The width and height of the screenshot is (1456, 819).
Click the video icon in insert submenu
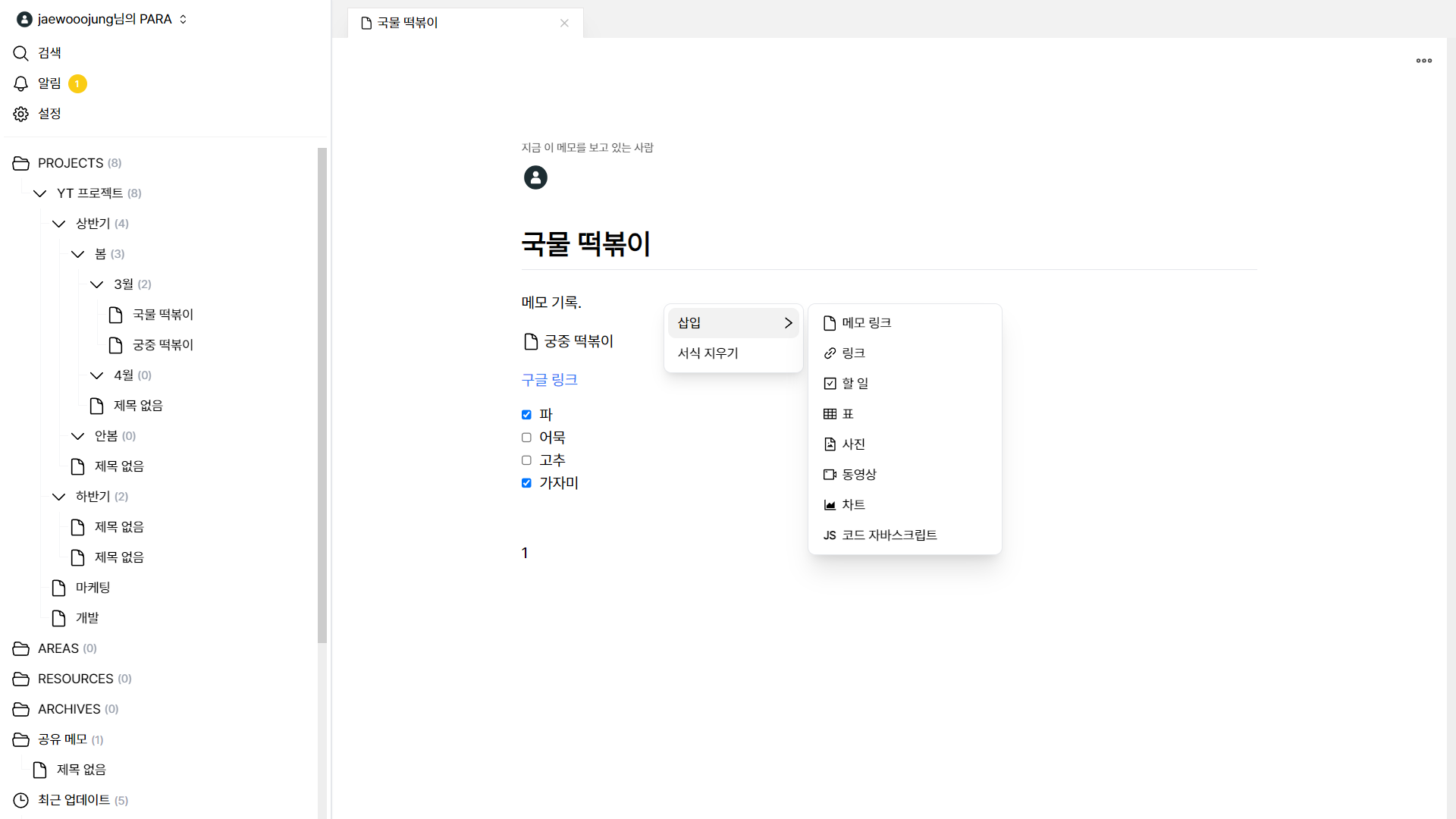830,475
